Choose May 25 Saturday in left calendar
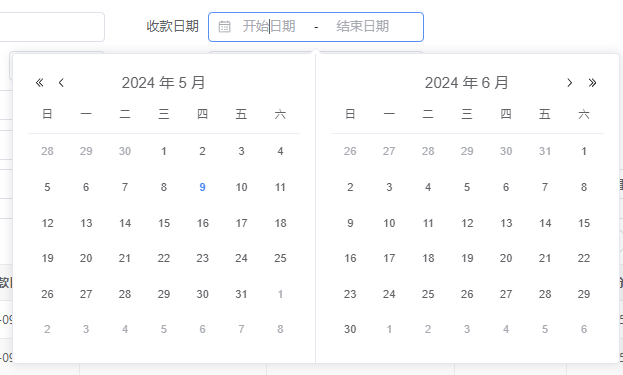This screenshot has height=375, width=623. 280,258
